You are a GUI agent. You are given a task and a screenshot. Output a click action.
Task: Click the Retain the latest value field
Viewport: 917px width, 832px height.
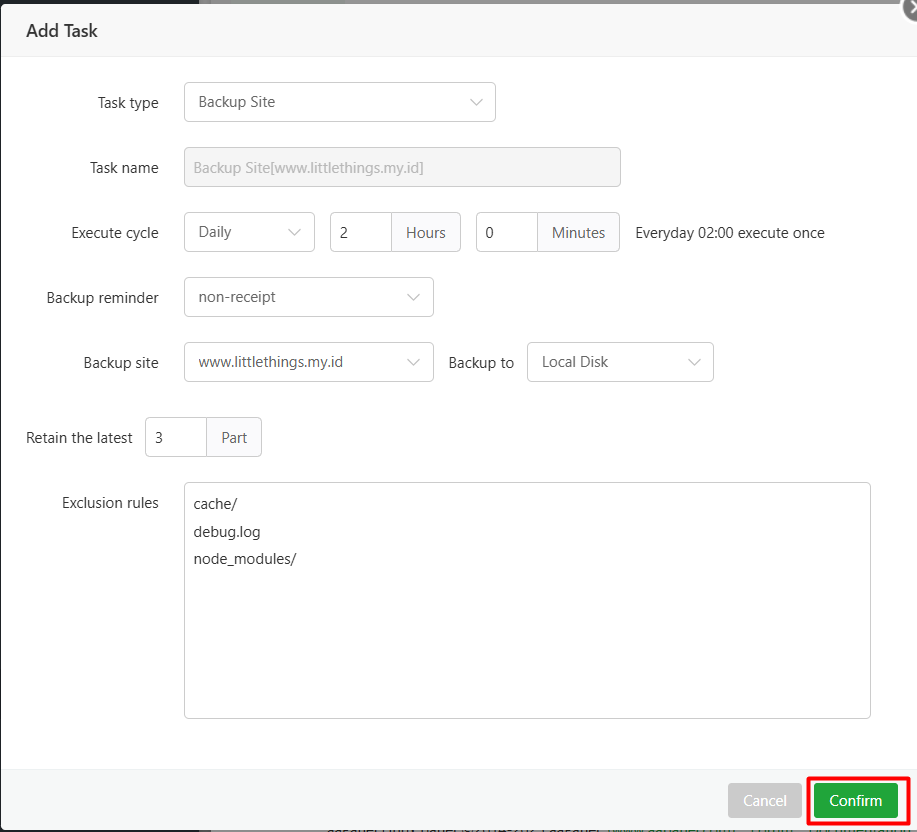(175, 437)
